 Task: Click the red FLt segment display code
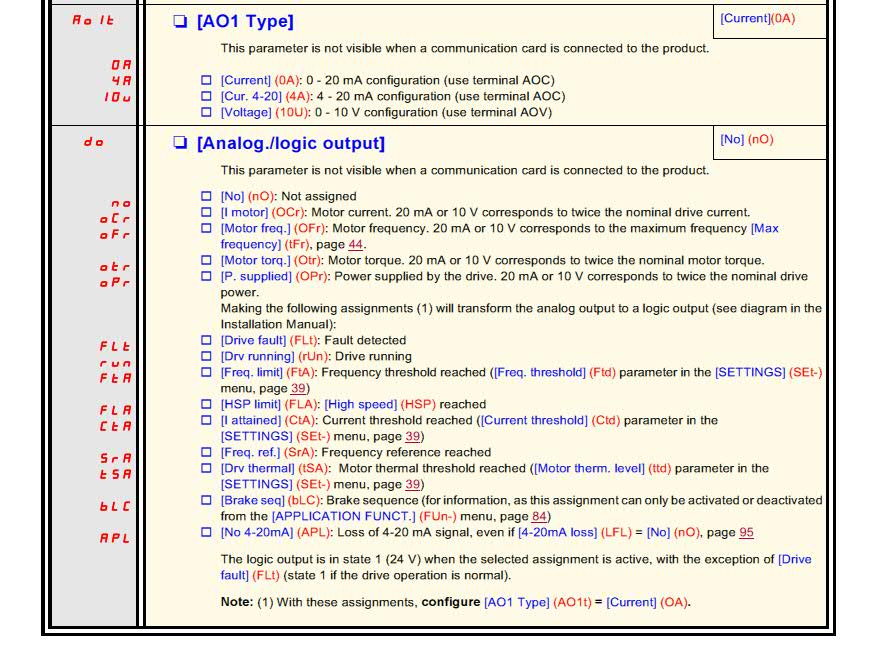(115, 346)
